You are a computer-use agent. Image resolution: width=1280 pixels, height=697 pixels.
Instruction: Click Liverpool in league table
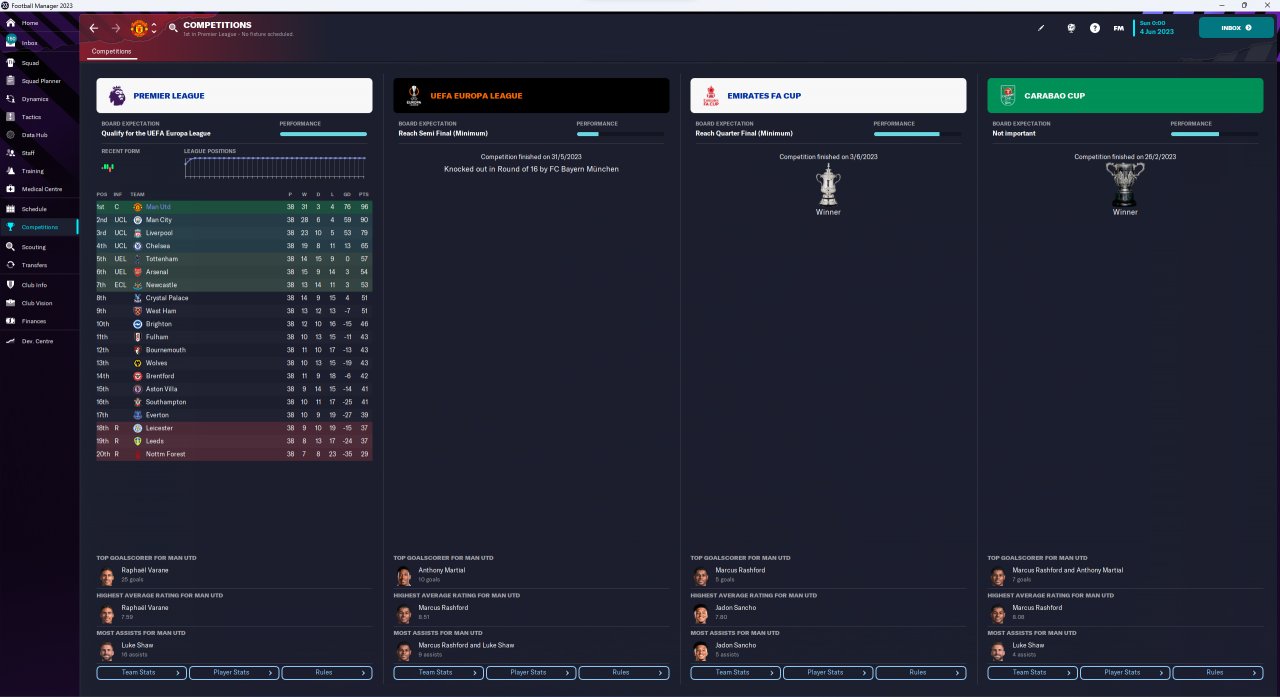(159, 233)
